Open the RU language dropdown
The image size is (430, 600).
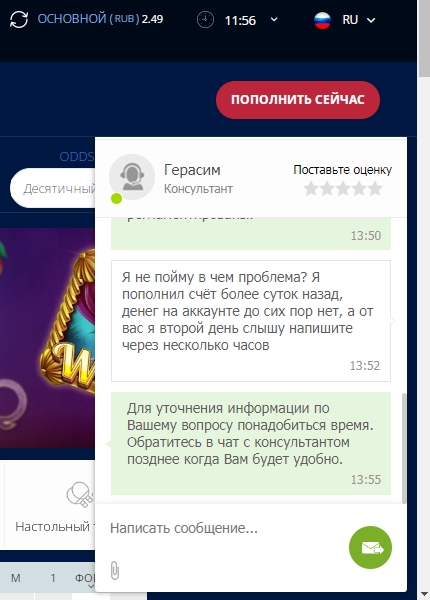(358, 20)
